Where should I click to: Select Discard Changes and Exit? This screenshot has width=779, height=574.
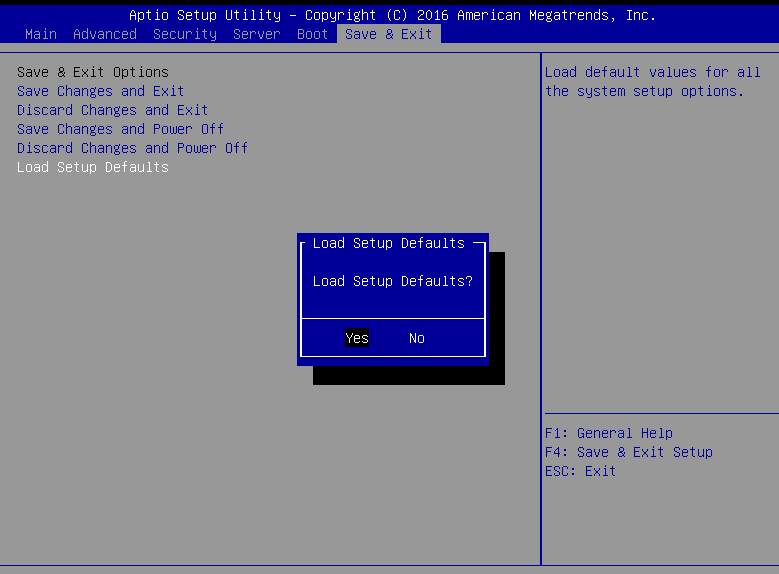pyautogui.click(x=112, y=110)
